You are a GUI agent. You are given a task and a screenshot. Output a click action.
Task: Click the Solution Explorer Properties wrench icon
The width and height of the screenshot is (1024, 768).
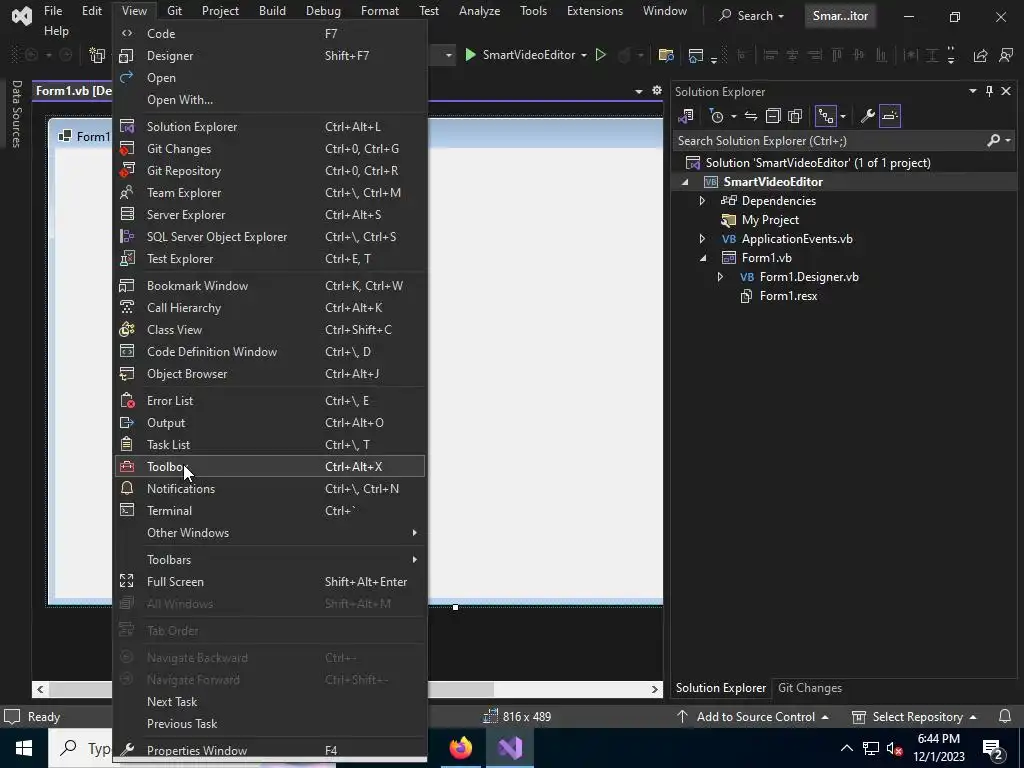point(867,116)
